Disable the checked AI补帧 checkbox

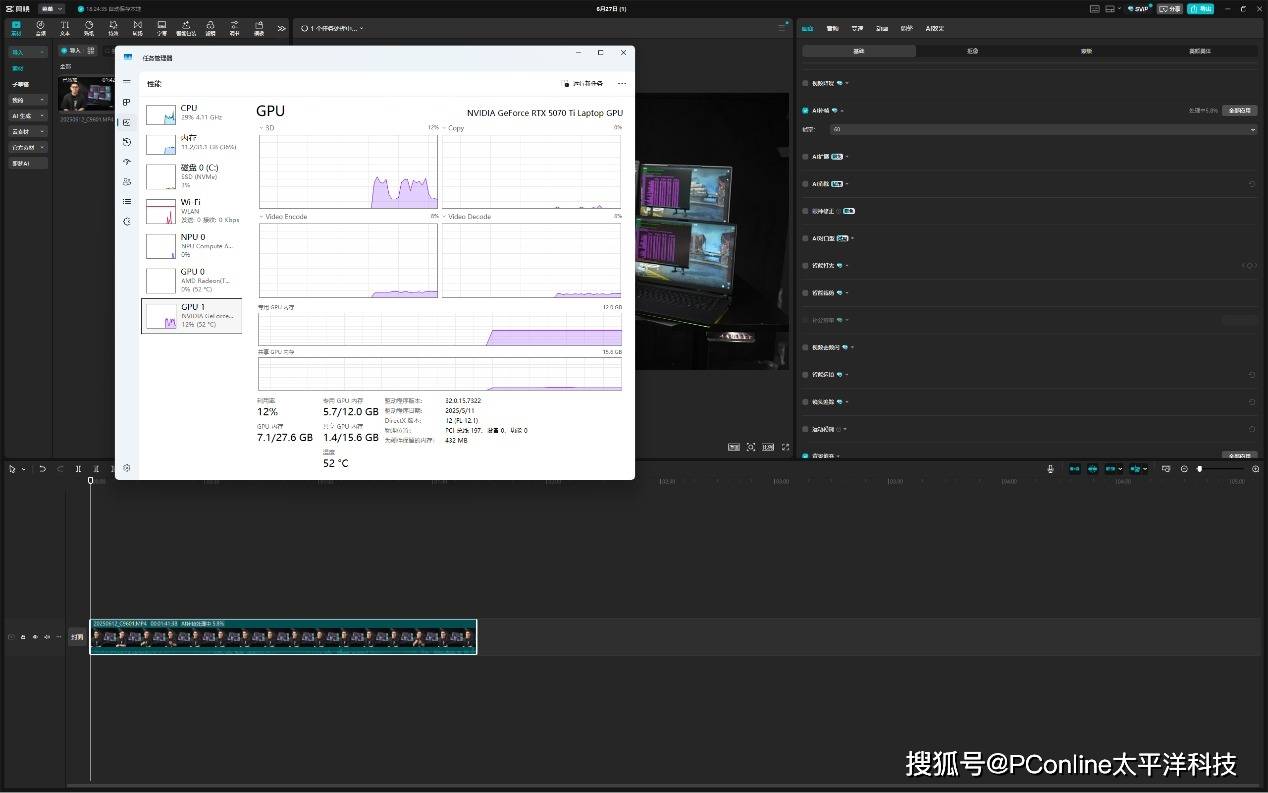(806, 110)
